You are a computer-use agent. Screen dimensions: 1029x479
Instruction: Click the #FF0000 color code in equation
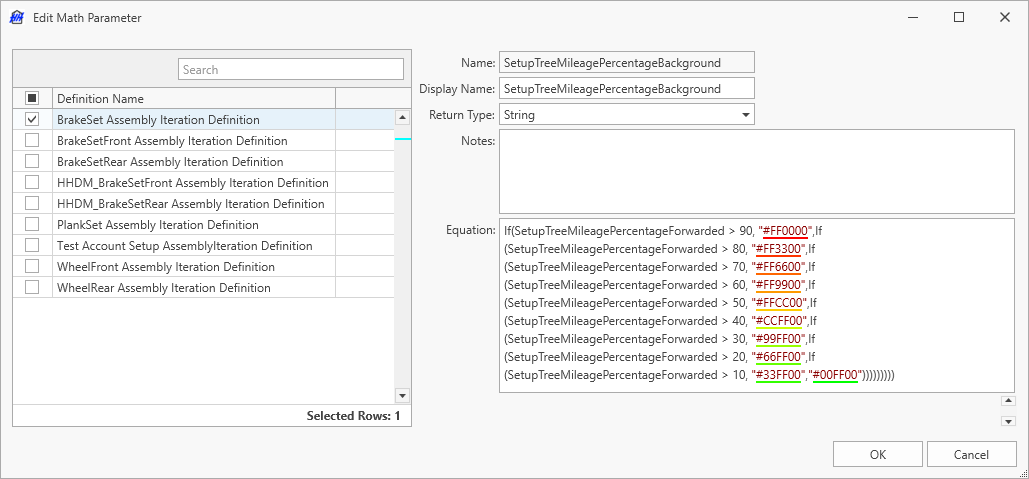tap(785, 231)
